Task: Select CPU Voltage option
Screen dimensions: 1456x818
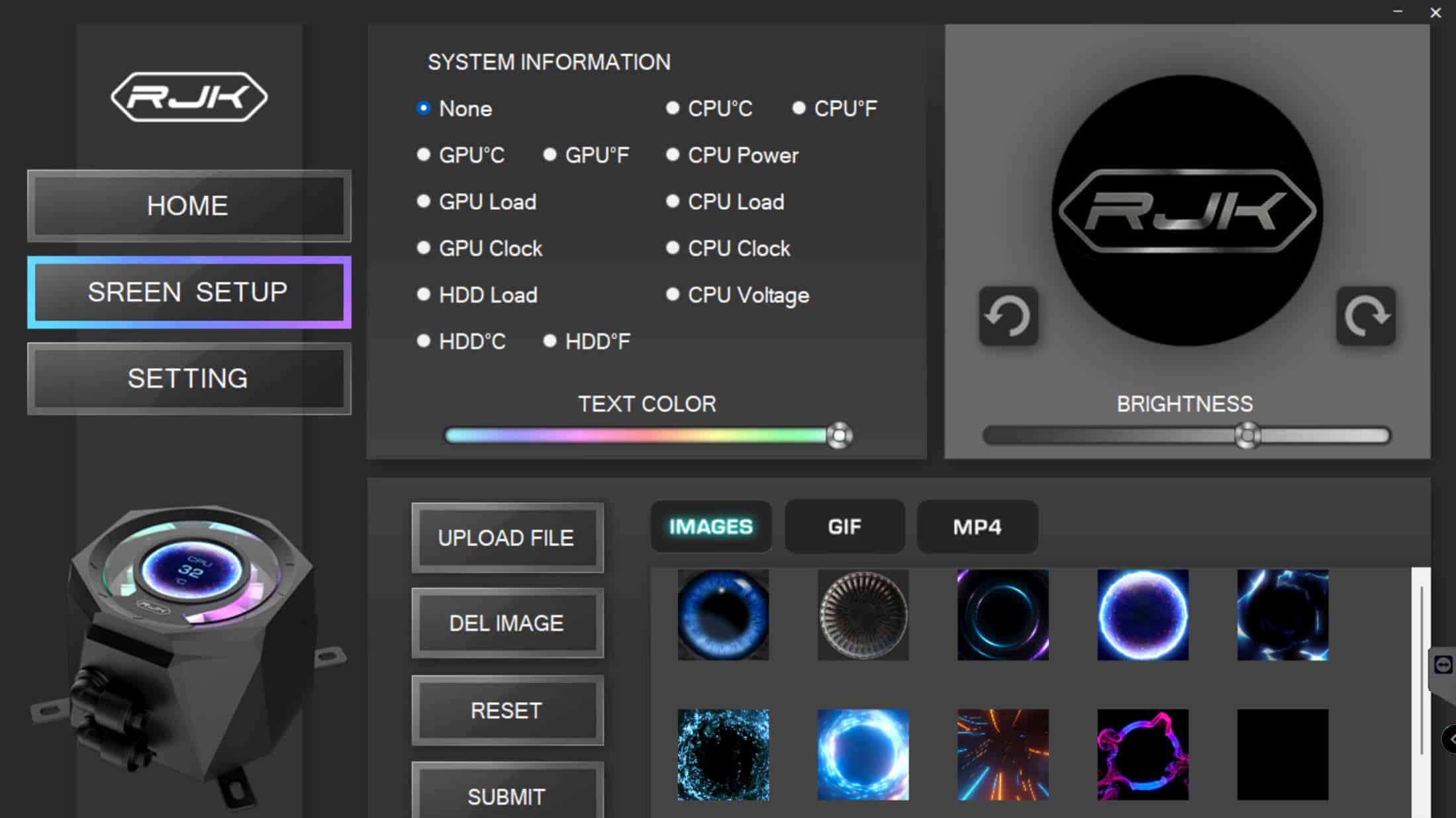Action: pos(673,295)
